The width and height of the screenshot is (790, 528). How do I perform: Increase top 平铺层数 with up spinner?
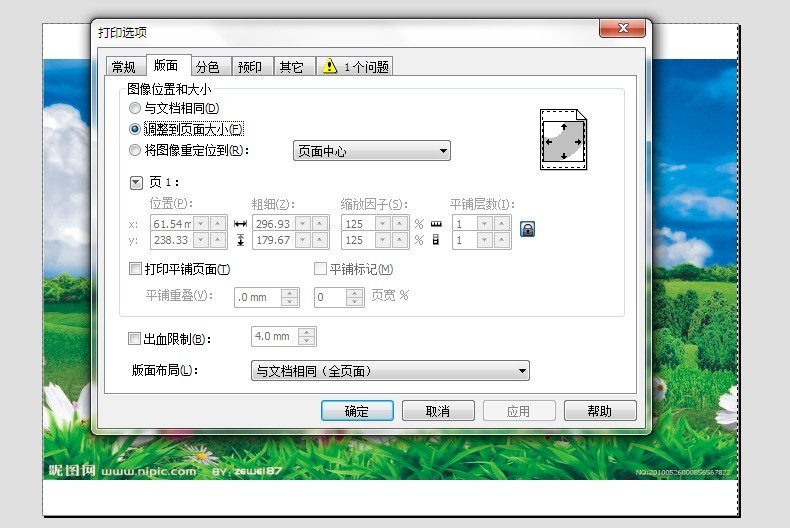pos(501,223)
